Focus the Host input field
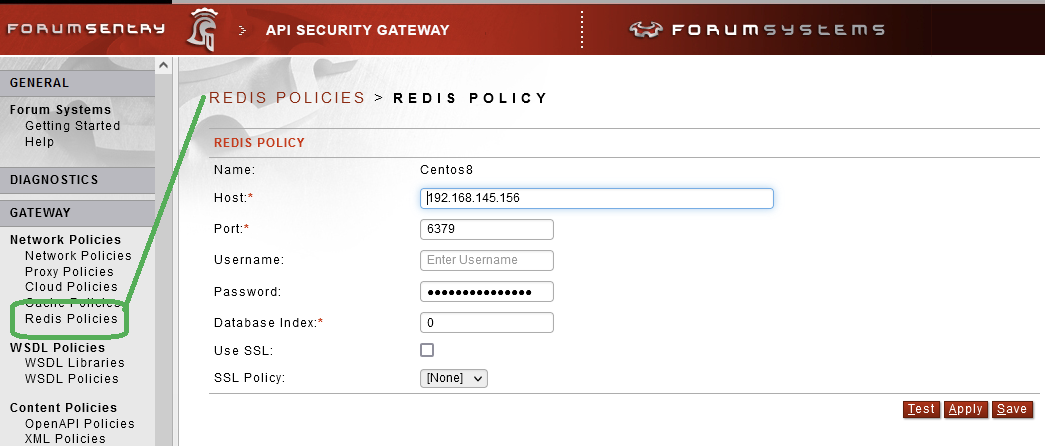This screenshot has width=1045, height=446. pyautogui.click(x=596, y=198)
